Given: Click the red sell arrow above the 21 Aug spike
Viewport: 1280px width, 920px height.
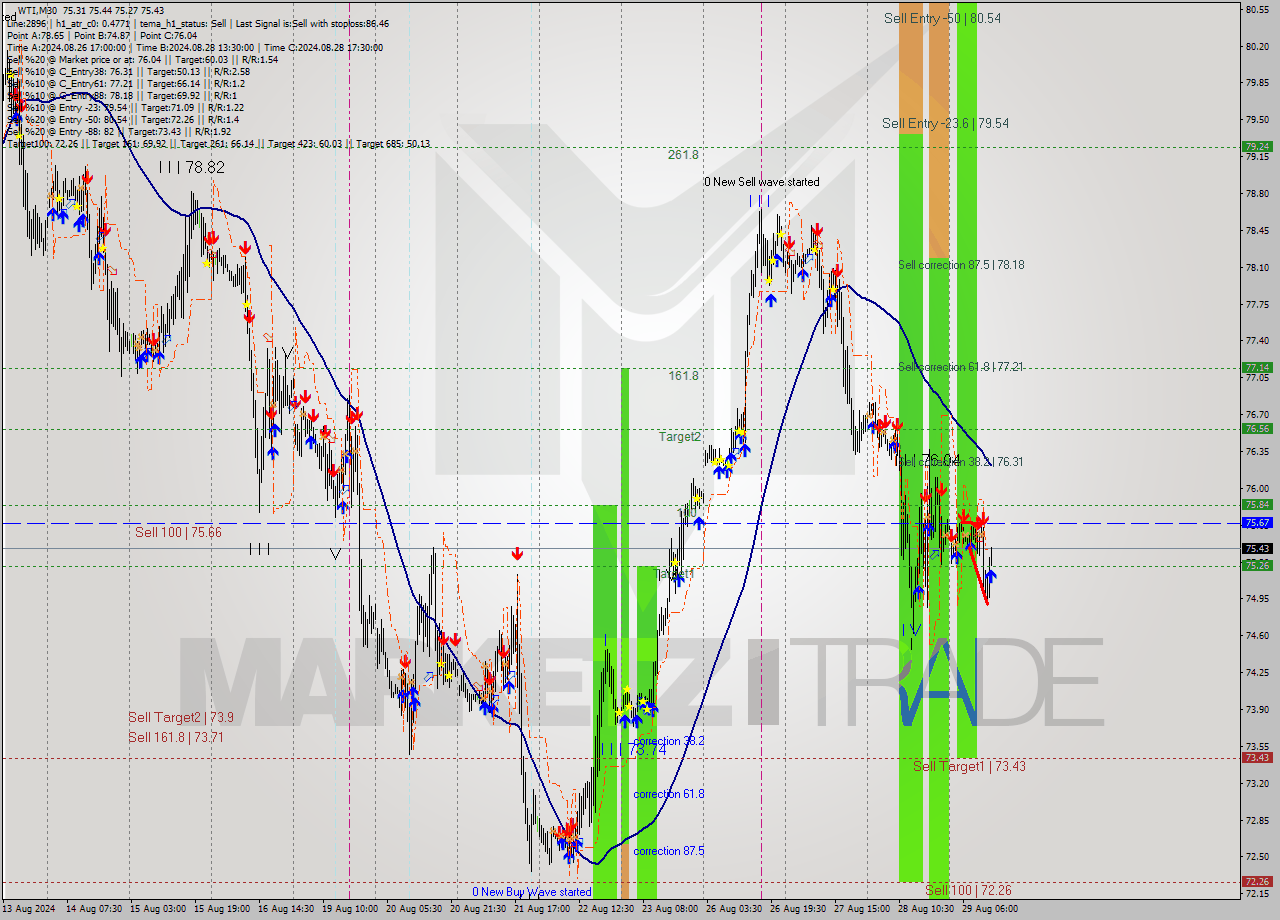Looking at the screenshot, I should (x=517, y=554).
